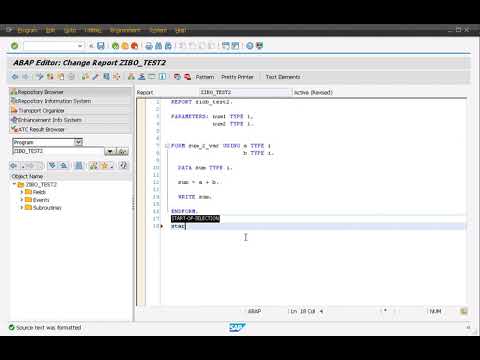Open the ATC Result Browser entry
This screenshot has width=480, height=360.
70,129
